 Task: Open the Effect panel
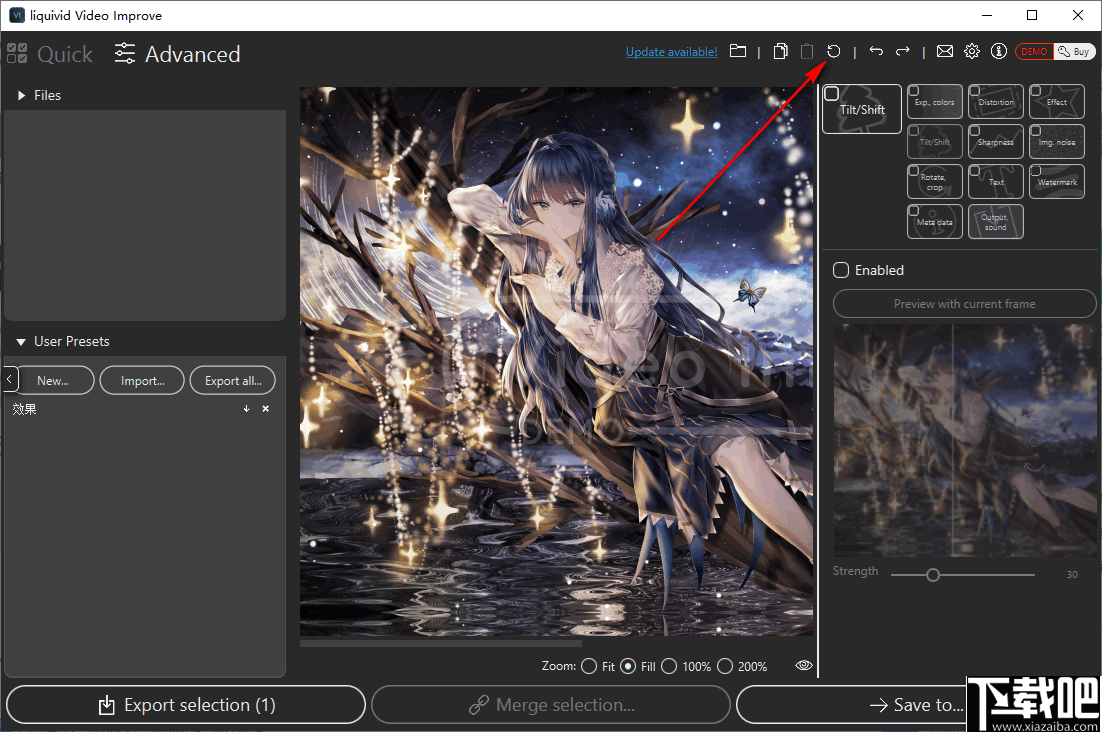(x=1056, y=101)
